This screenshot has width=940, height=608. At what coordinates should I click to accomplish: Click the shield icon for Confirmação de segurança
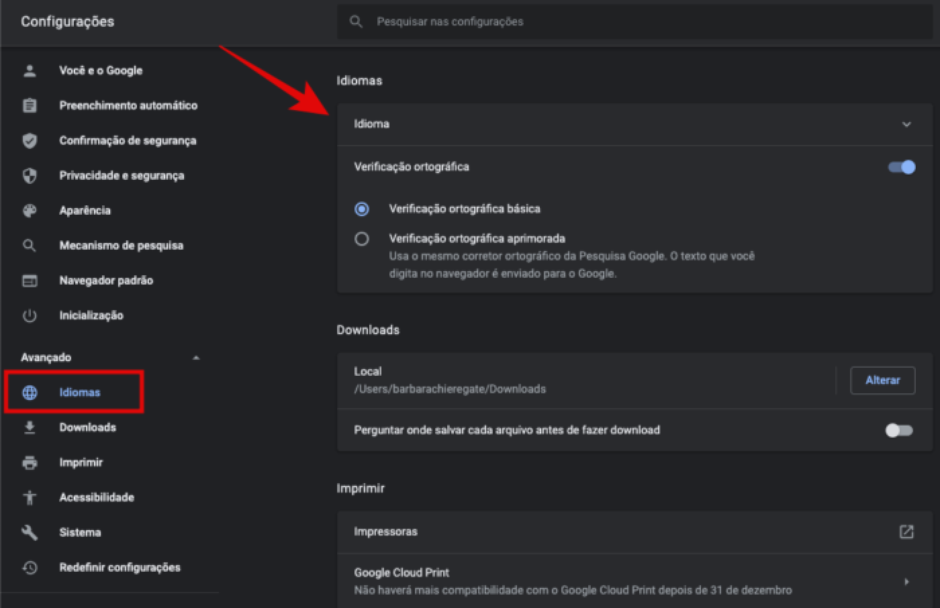click(30, 141)
